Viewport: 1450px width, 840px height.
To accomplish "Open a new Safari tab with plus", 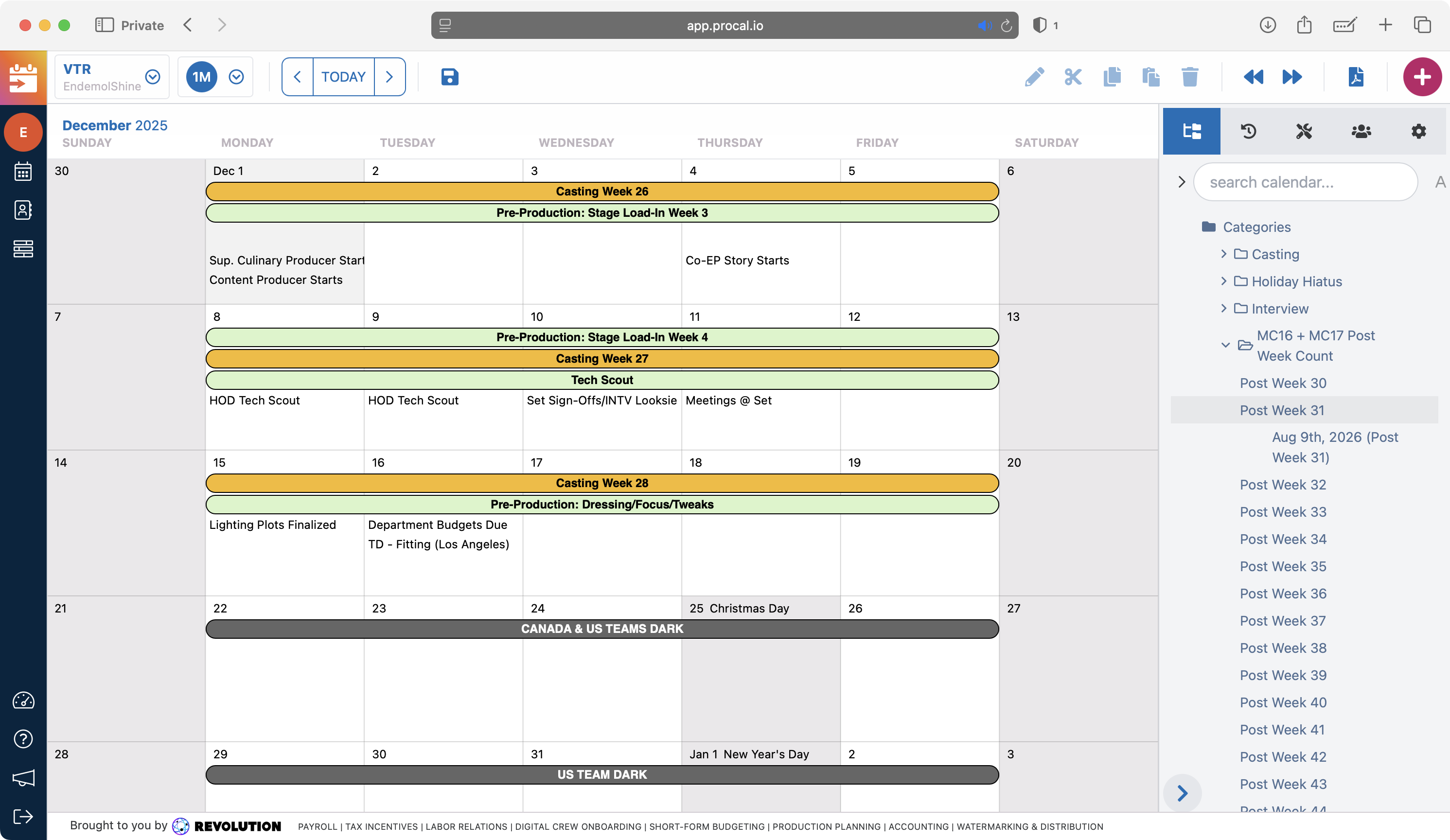I will coord(1385,25).
